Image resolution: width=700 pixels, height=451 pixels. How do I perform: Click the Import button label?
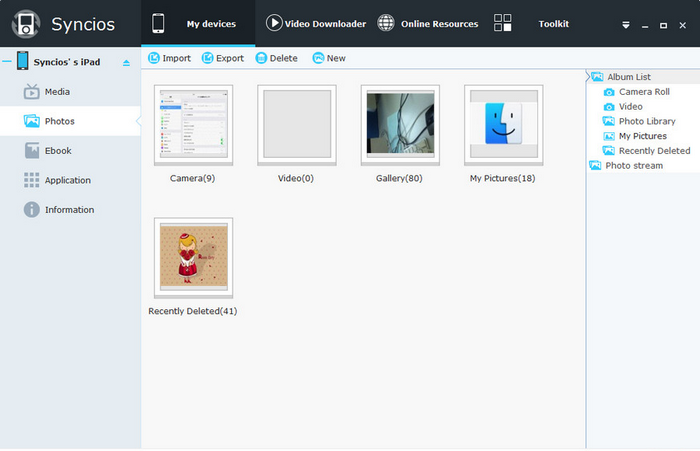176,58
